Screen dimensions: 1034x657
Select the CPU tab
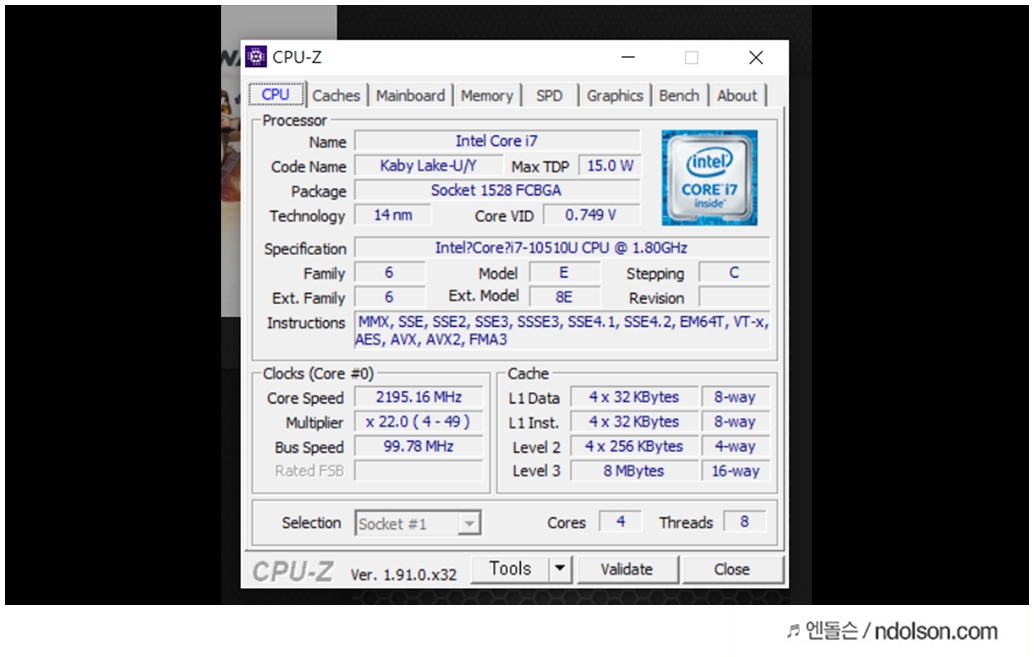coord(276,94)
